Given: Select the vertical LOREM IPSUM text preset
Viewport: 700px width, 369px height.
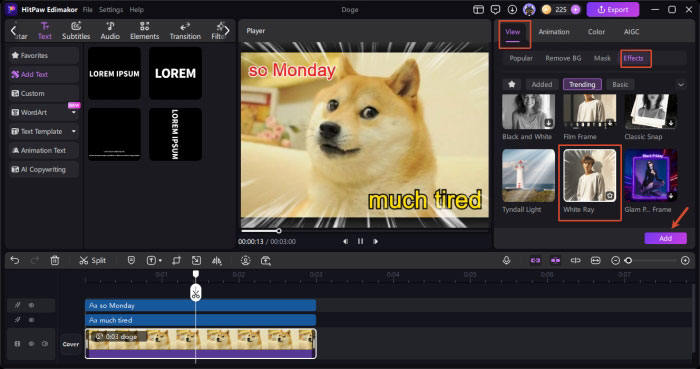Looking at the screenshot, I should pyautogui.click(x=175, y=134).
